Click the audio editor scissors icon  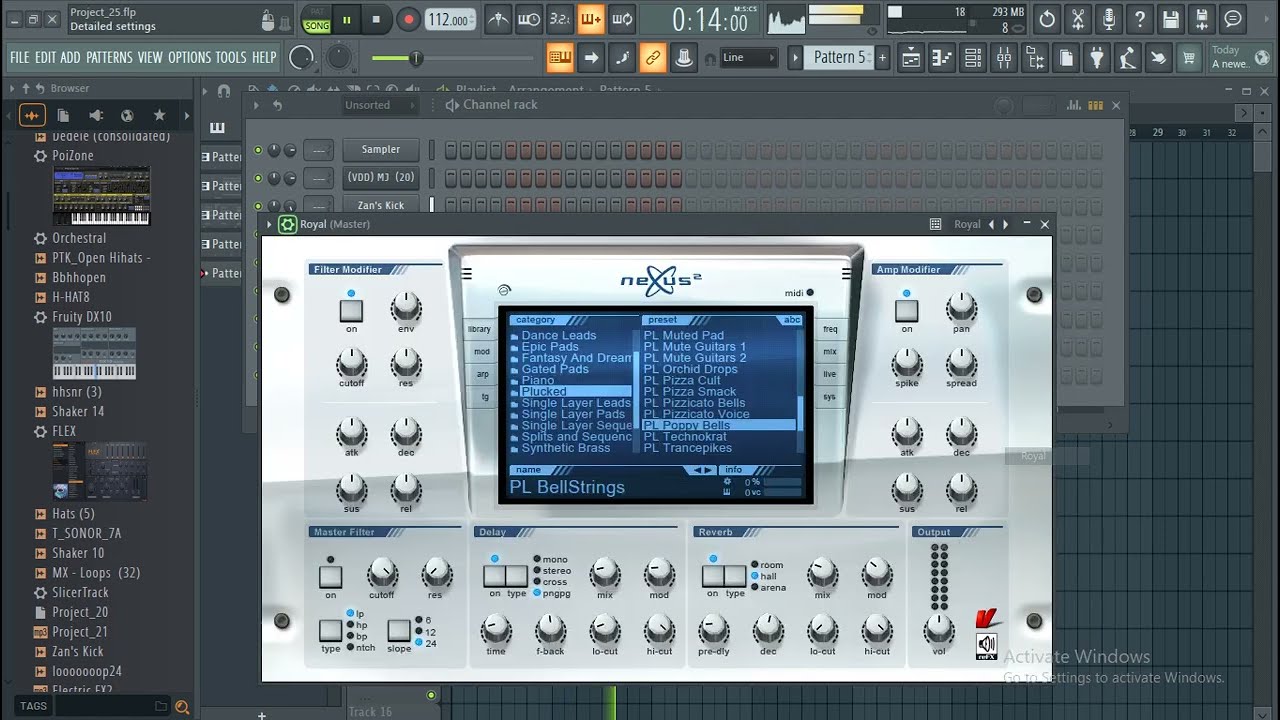click(1078, 19)
